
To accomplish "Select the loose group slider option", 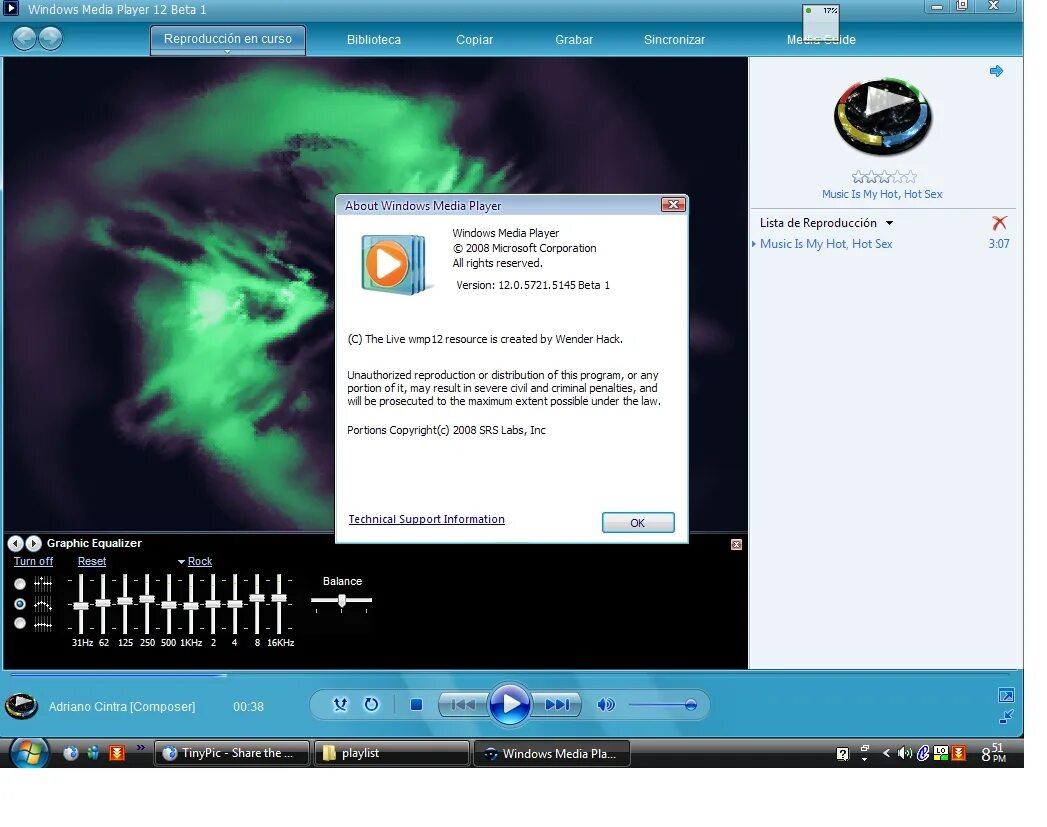I will coord(20,604).
